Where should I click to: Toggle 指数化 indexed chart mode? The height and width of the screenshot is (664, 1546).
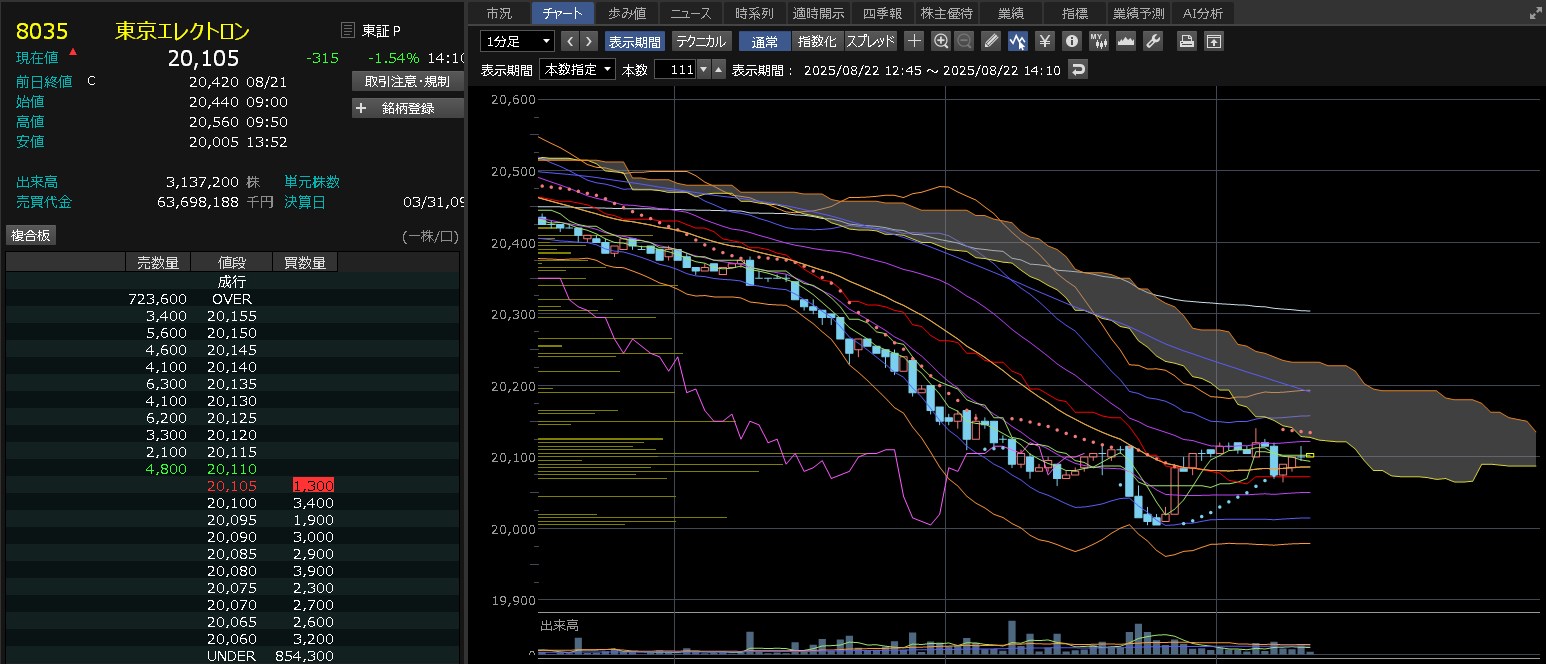pos(817,41)
